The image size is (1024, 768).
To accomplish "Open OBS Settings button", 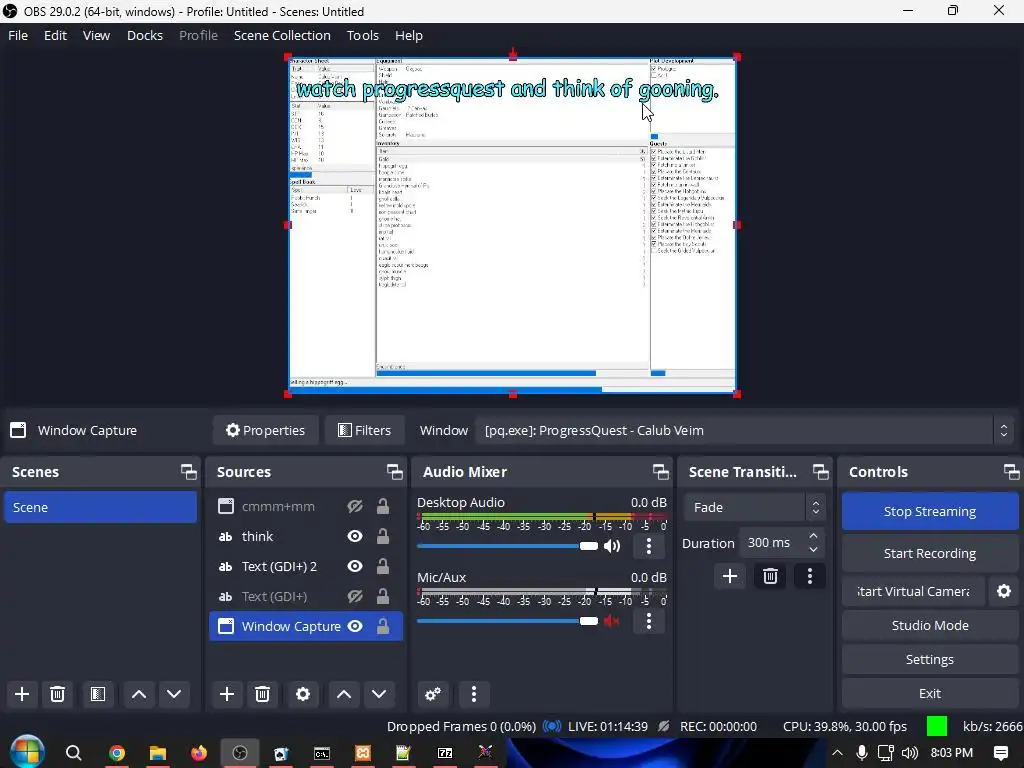I will coord(929,659).
